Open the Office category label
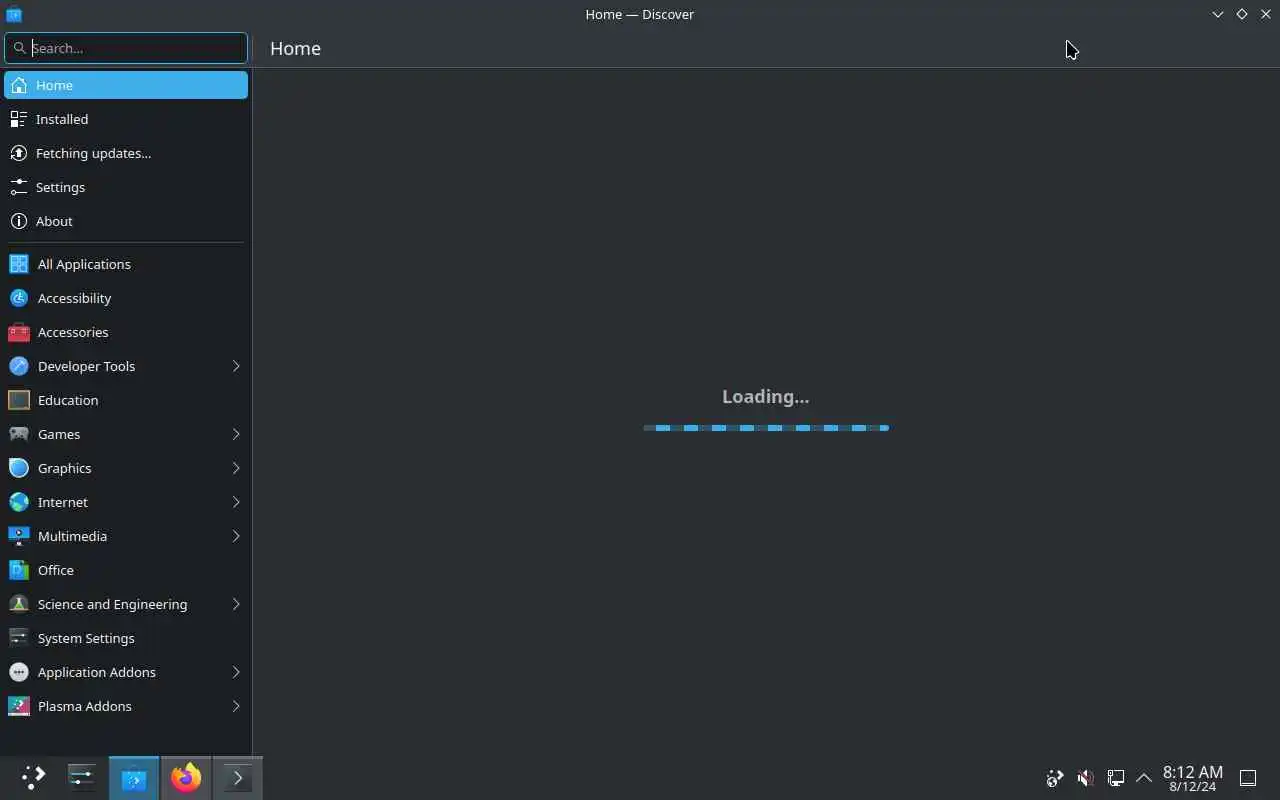 pos(56,570)
